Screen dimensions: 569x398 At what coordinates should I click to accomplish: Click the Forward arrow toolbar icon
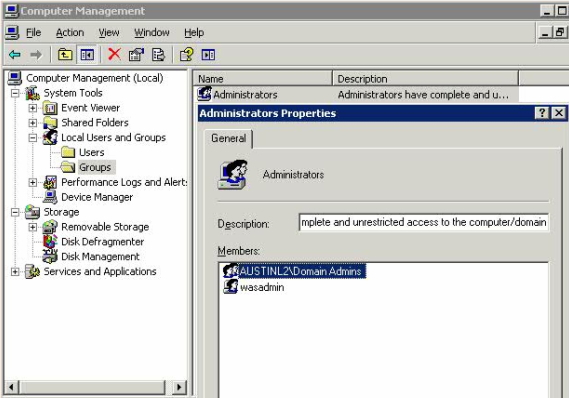[36, 55]
